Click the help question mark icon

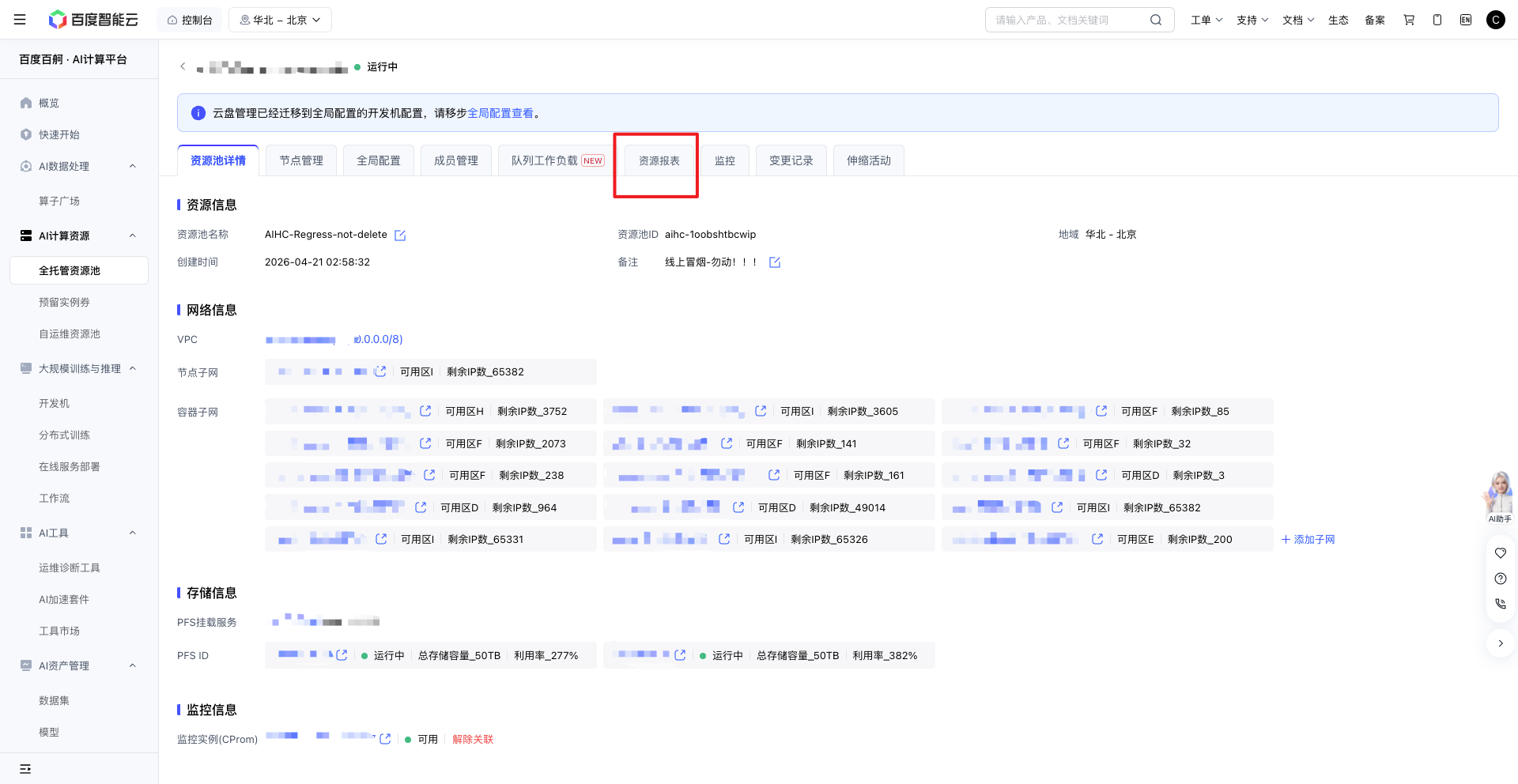click(x=1501, y=579)
